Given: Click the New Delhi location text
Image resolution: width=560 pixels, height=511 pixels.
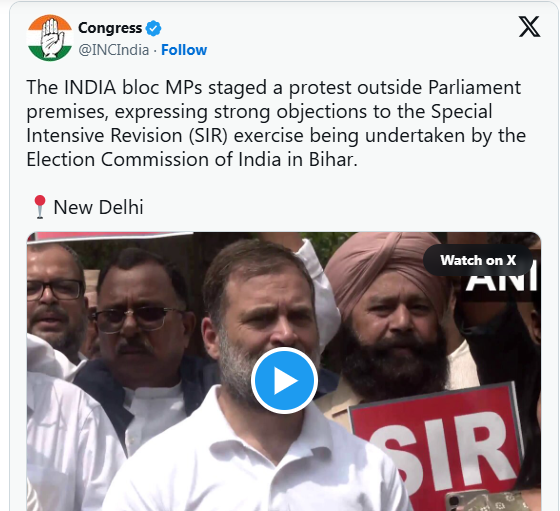Looking at the screenshot, I should [98, 207].
